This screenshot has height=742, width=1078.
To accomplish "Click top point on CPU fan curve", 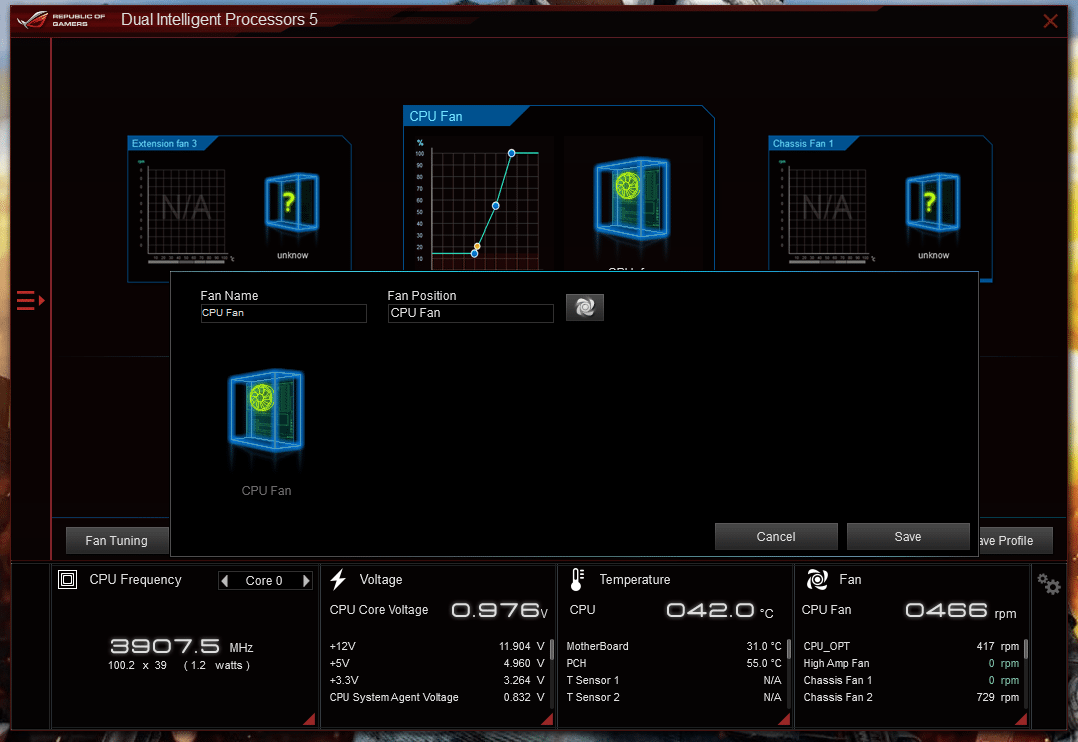I will point(512,153).
